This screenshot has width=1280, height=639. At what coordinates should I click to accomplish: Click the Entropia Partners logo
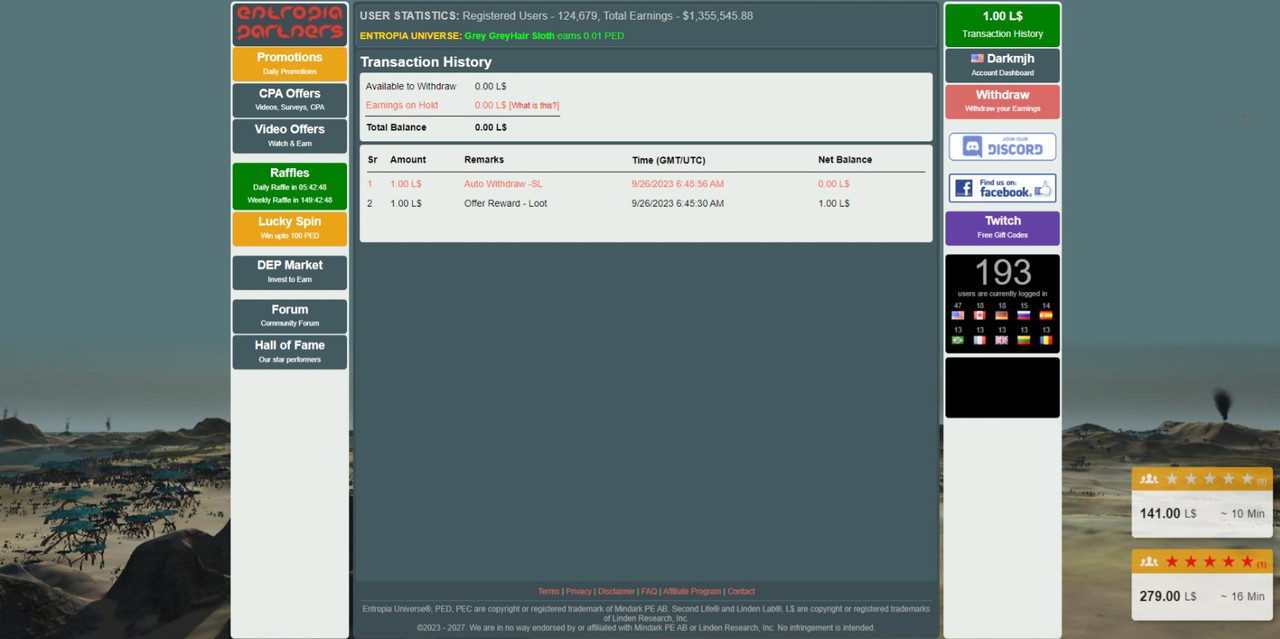[x=290, y=24]
